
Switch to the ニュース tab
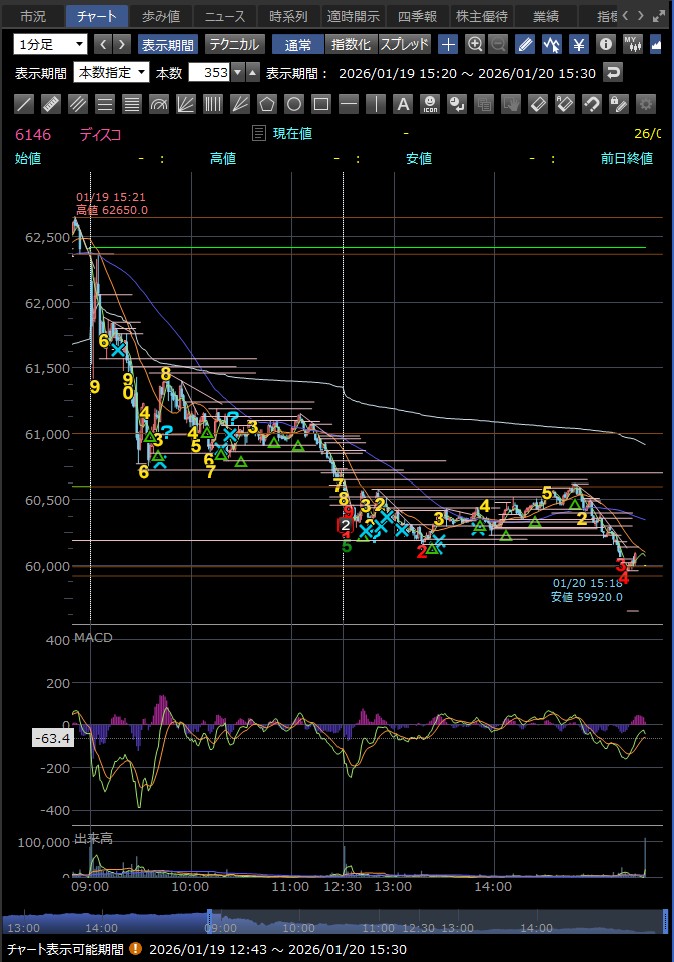(224, 16)
